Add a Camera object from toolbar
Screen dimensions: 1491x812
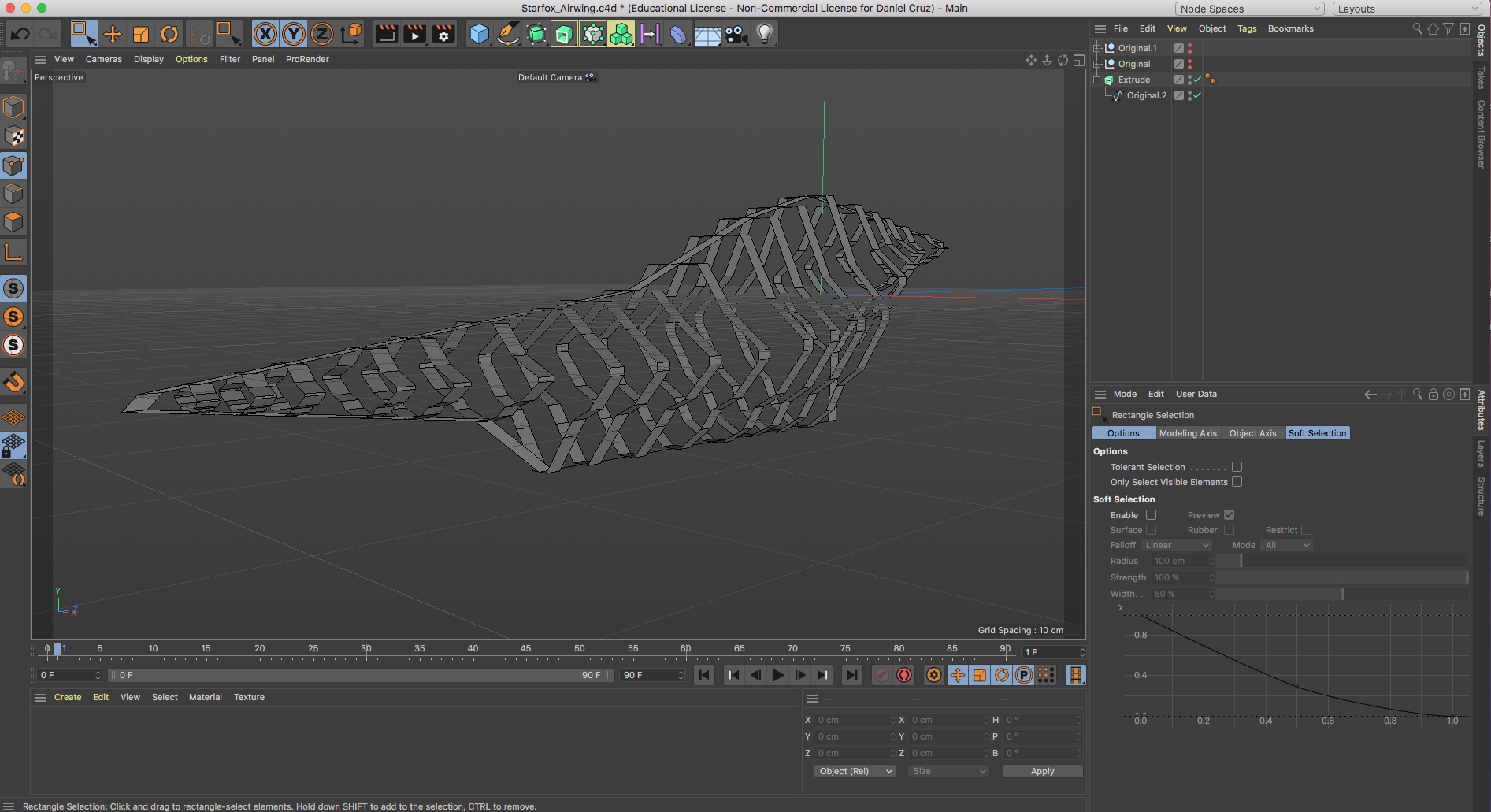pyautogui.click(x=736, y=34)
